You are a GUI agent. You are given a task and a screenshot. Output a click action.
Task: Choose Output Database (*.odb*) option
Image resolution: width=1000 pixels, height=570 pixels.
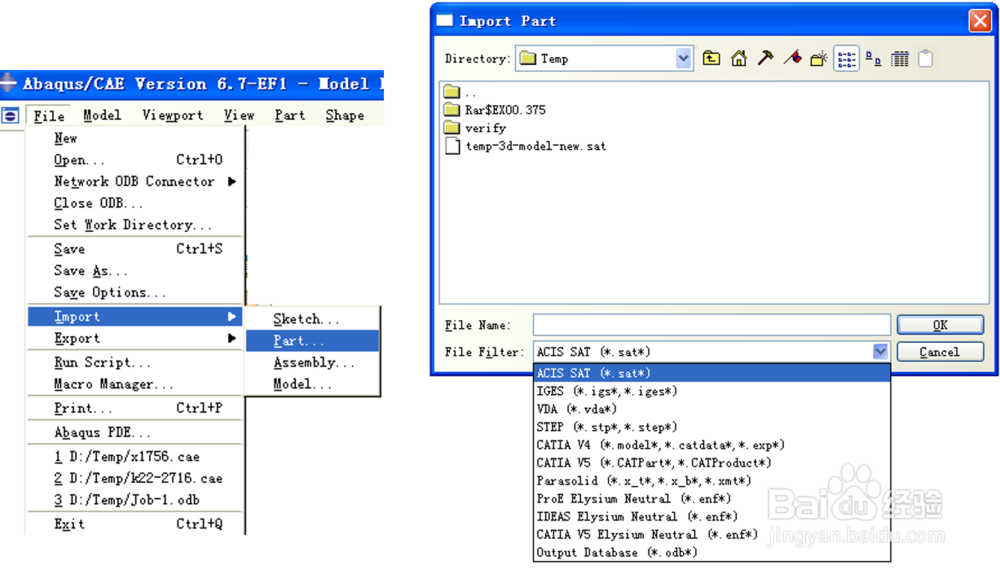pyautogui.click(x=712, y=552)
